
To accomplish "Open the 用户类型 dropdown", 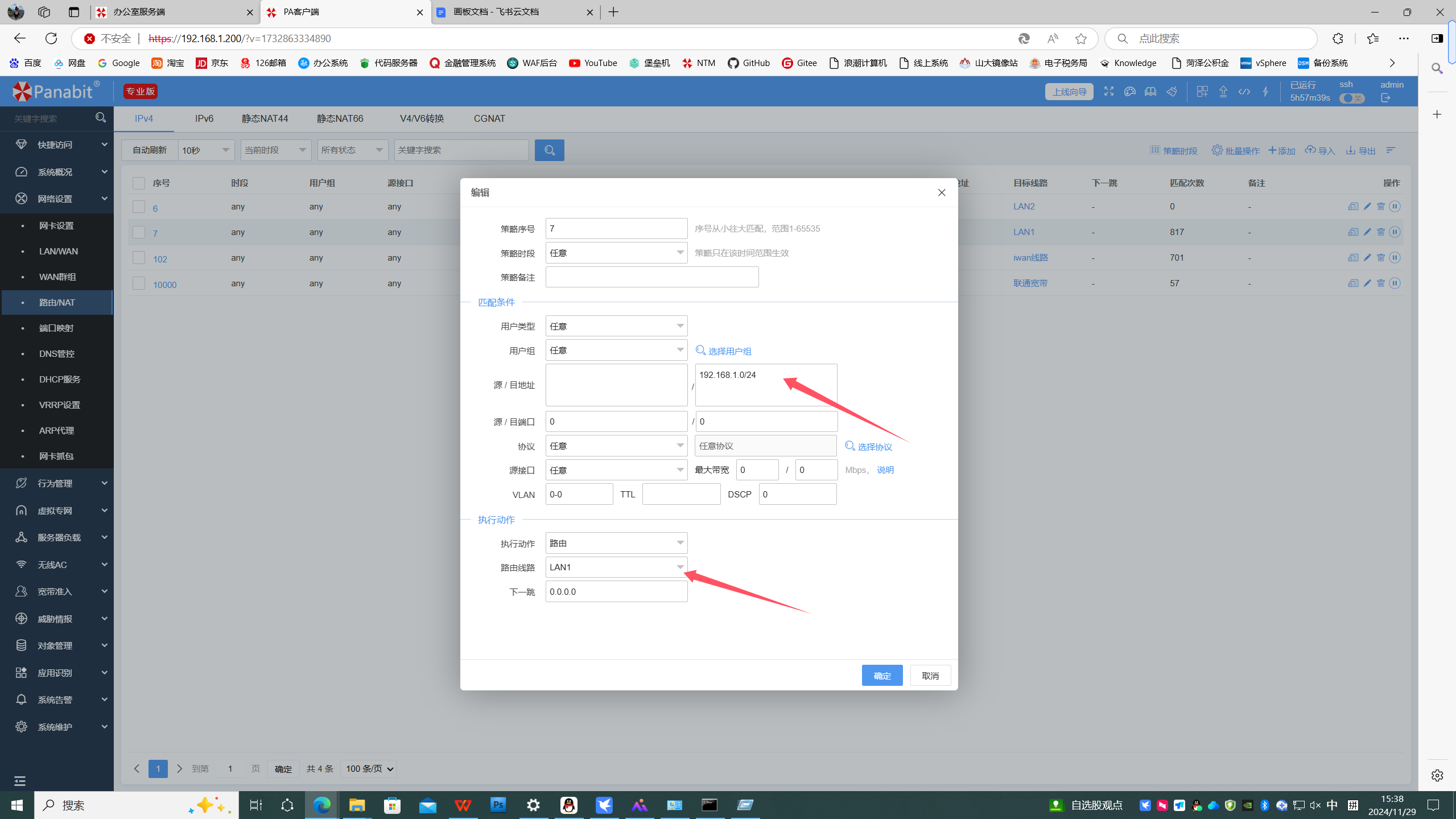I will (x=616, y=326).
